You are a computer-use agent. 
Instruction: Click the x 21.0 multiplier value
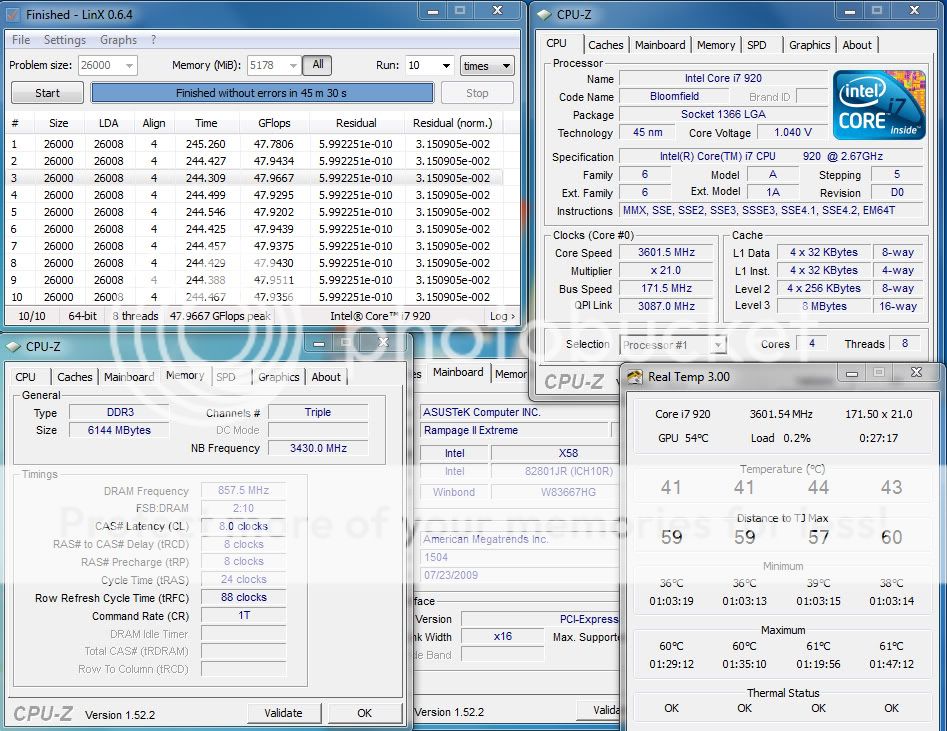click(x=666, y=271)
